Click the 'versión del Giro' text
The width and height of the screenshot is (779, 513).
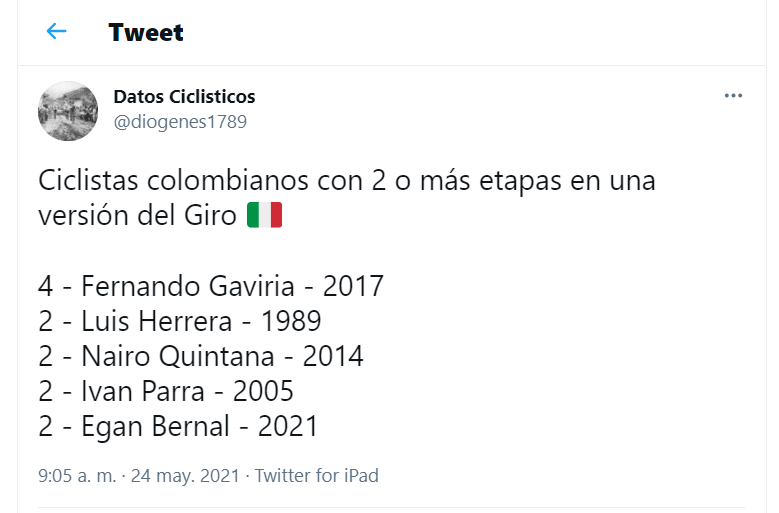click(137, 216)
